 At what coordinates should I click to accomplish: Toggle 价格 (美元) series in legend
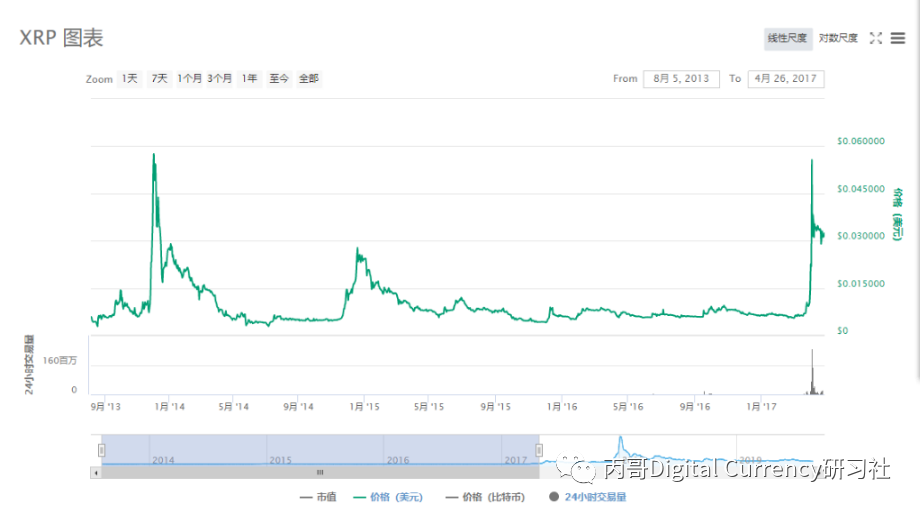pos(388,496)
